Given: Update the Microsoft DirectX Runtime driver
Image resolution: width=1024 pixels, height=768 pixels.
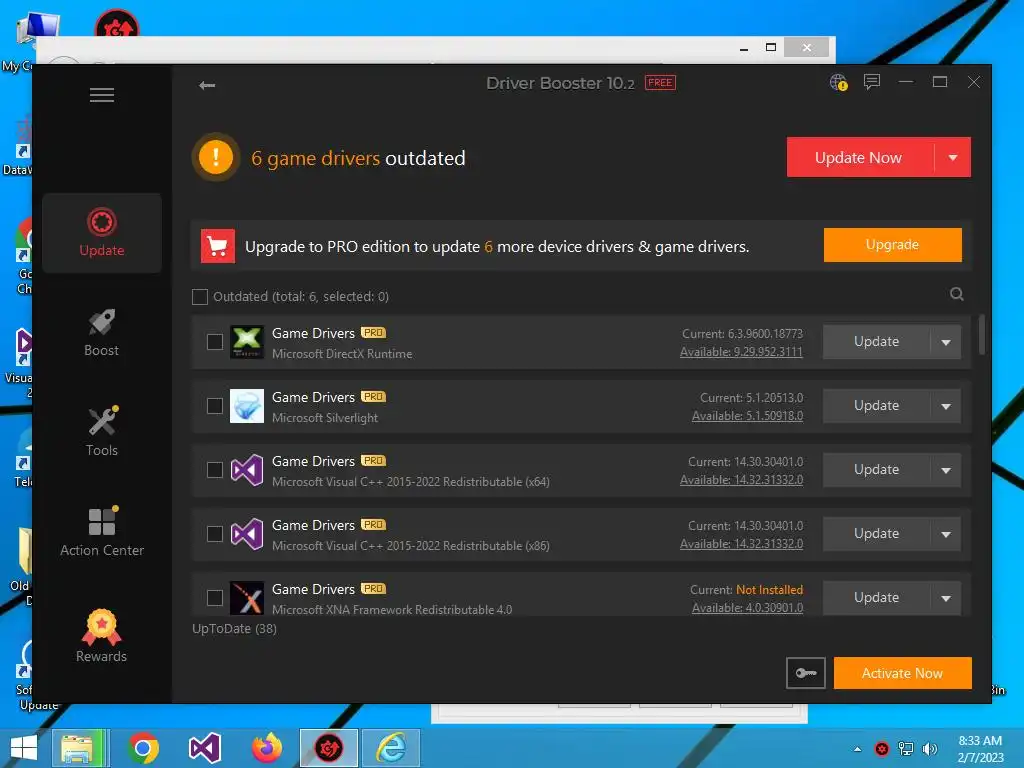Looking at the screenshot, I should (x=876, y=342).
